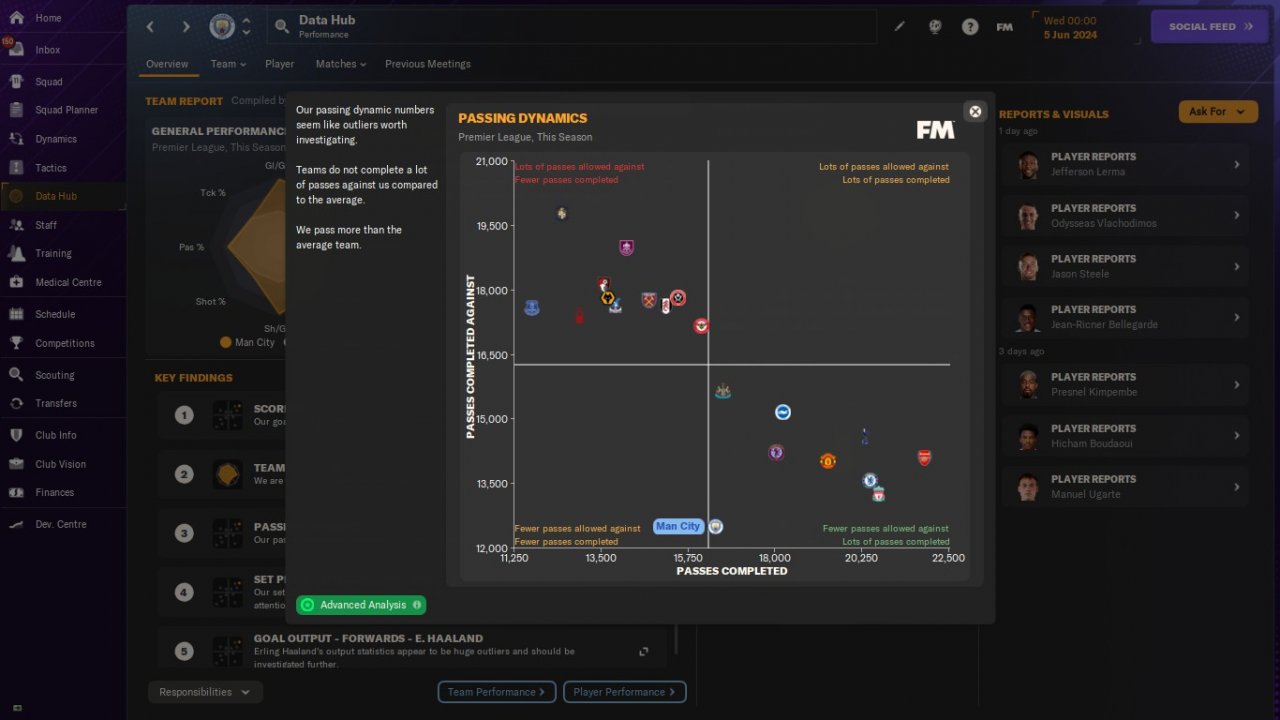Open the FM menu icon in top bar
1280x720 pixels.
[x=1005, y=27]
